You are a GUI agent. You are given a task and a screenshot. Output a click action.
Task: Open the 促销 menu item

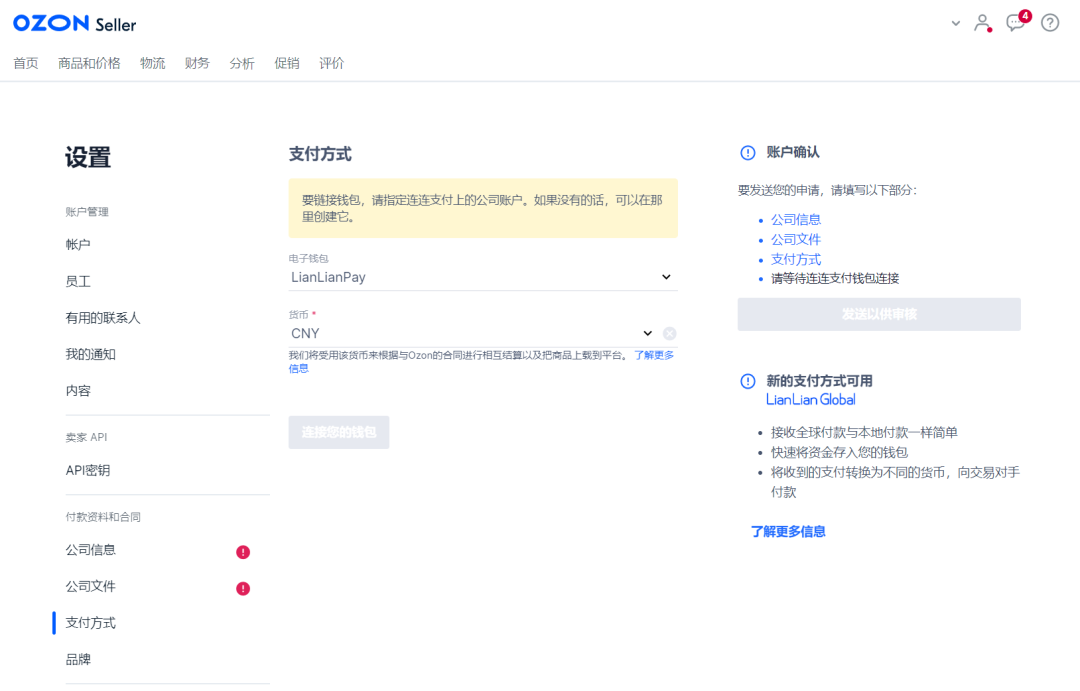(x=287, y=62)
